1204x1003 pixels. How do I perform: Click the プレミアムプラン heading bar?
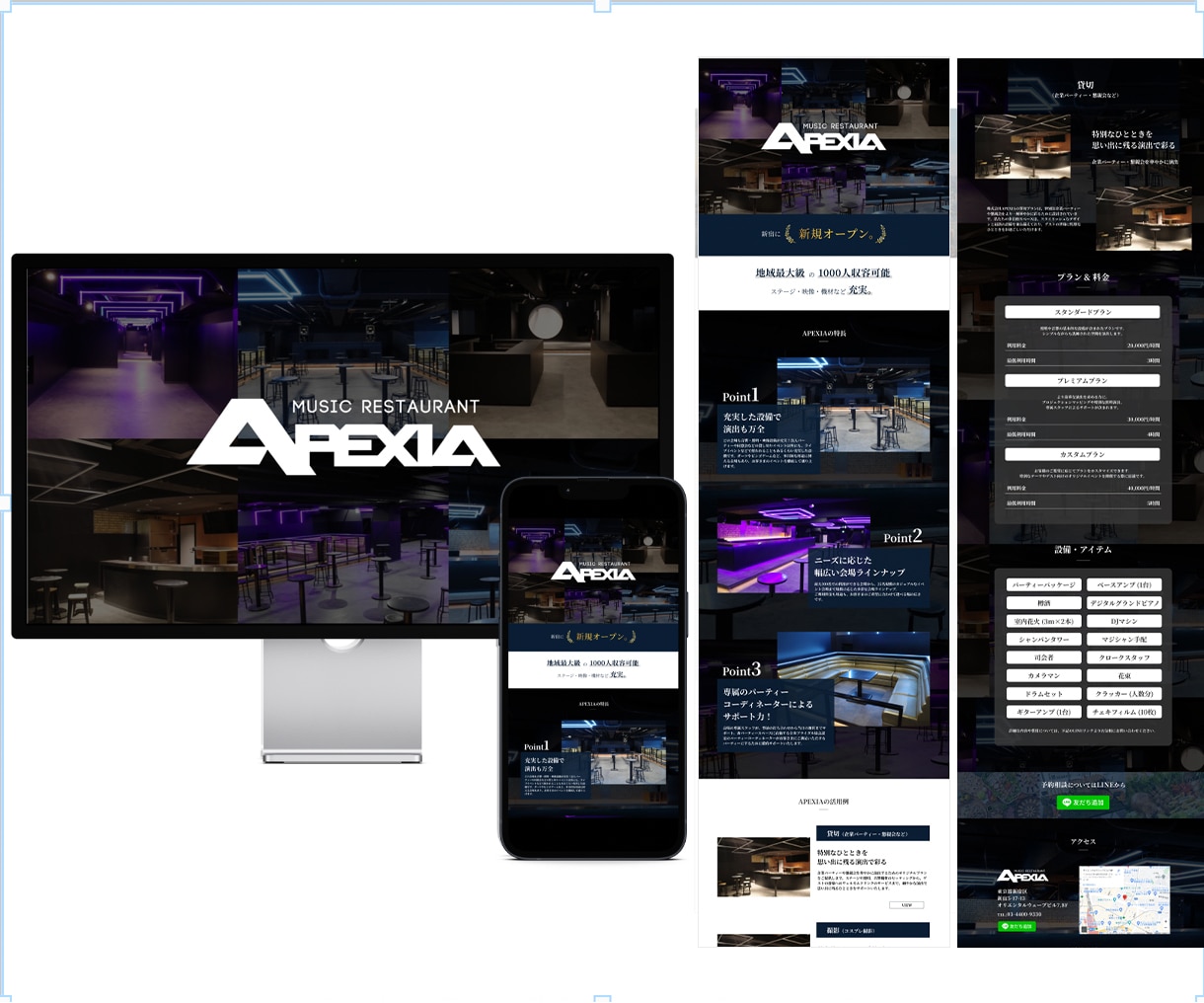coord(1083,380)
